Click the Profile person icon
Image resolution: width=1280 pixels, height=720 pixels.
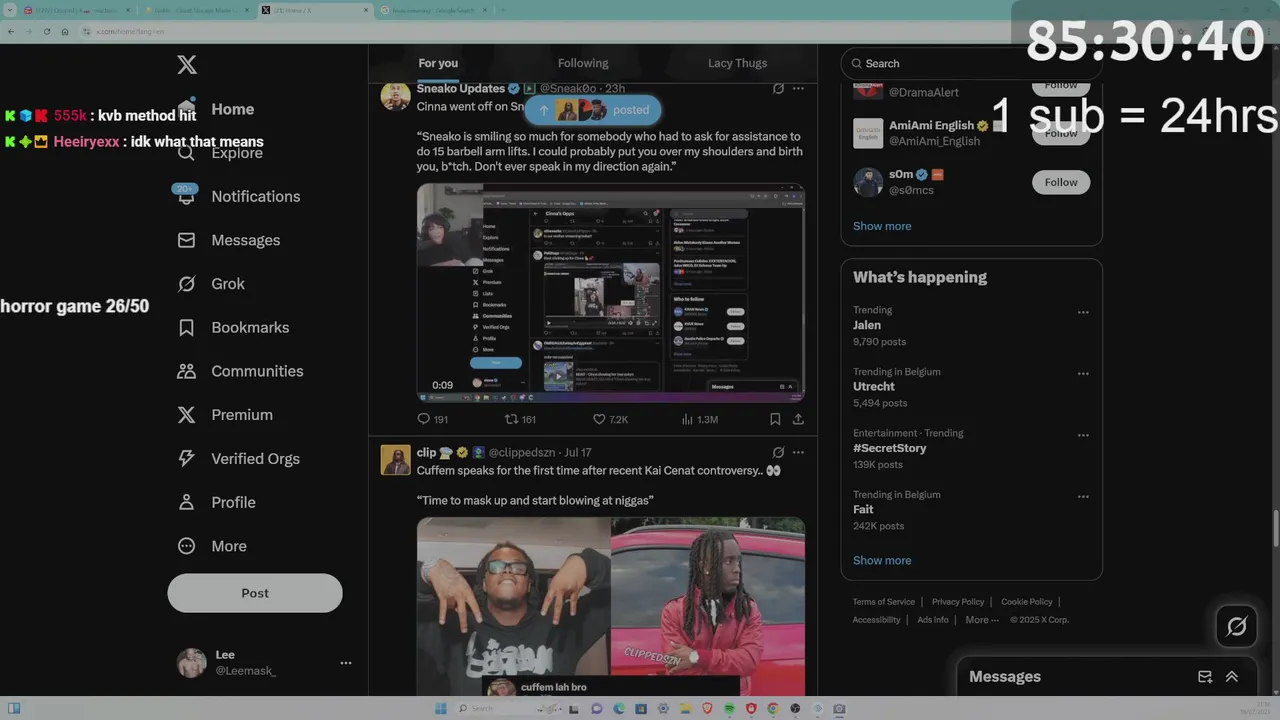coord(186,502)
